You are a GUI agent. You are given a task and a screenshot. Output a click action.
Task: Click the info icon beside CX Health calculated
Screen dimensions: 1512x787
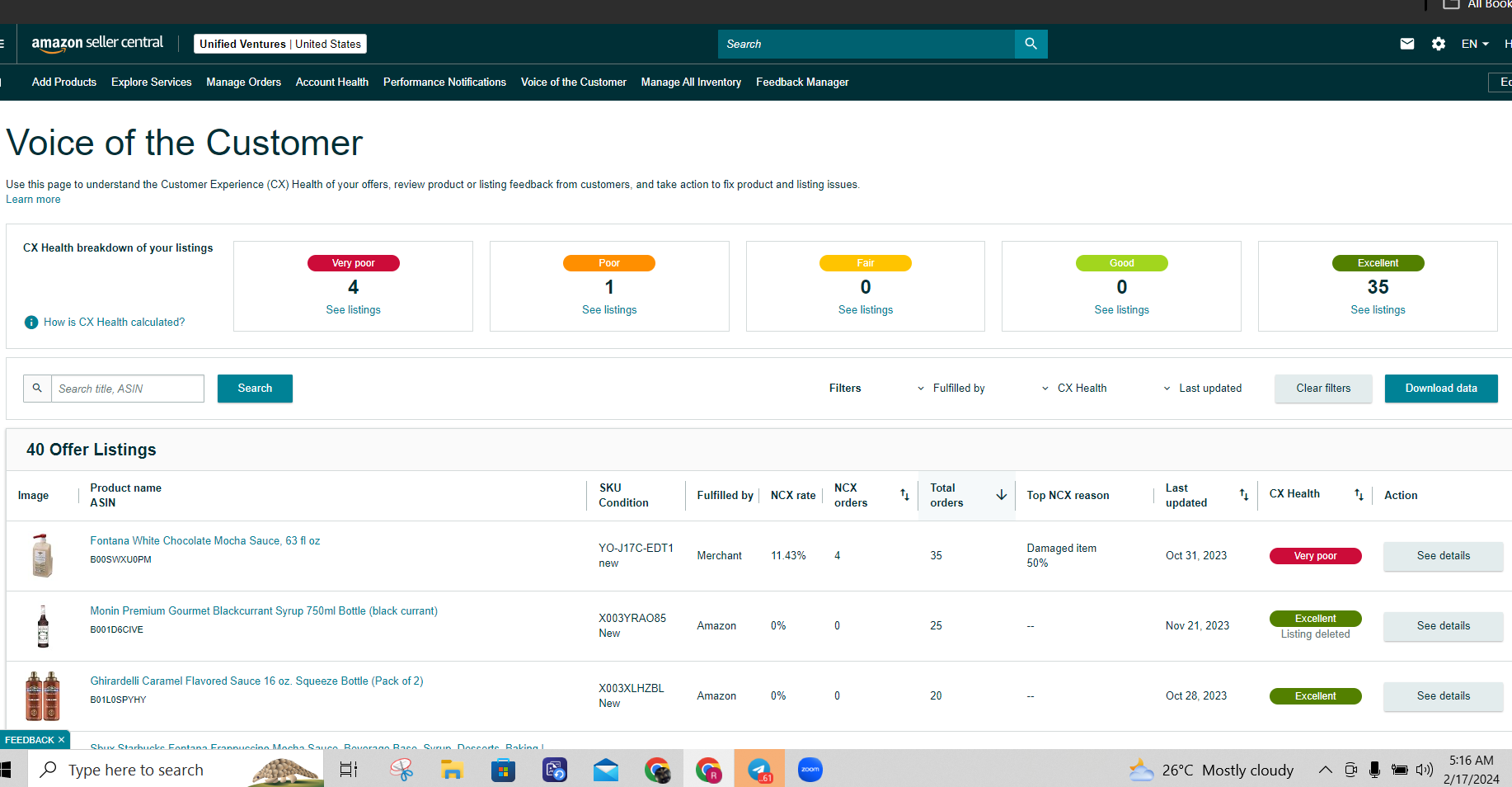pyautogui.click(x=31, y=323)
